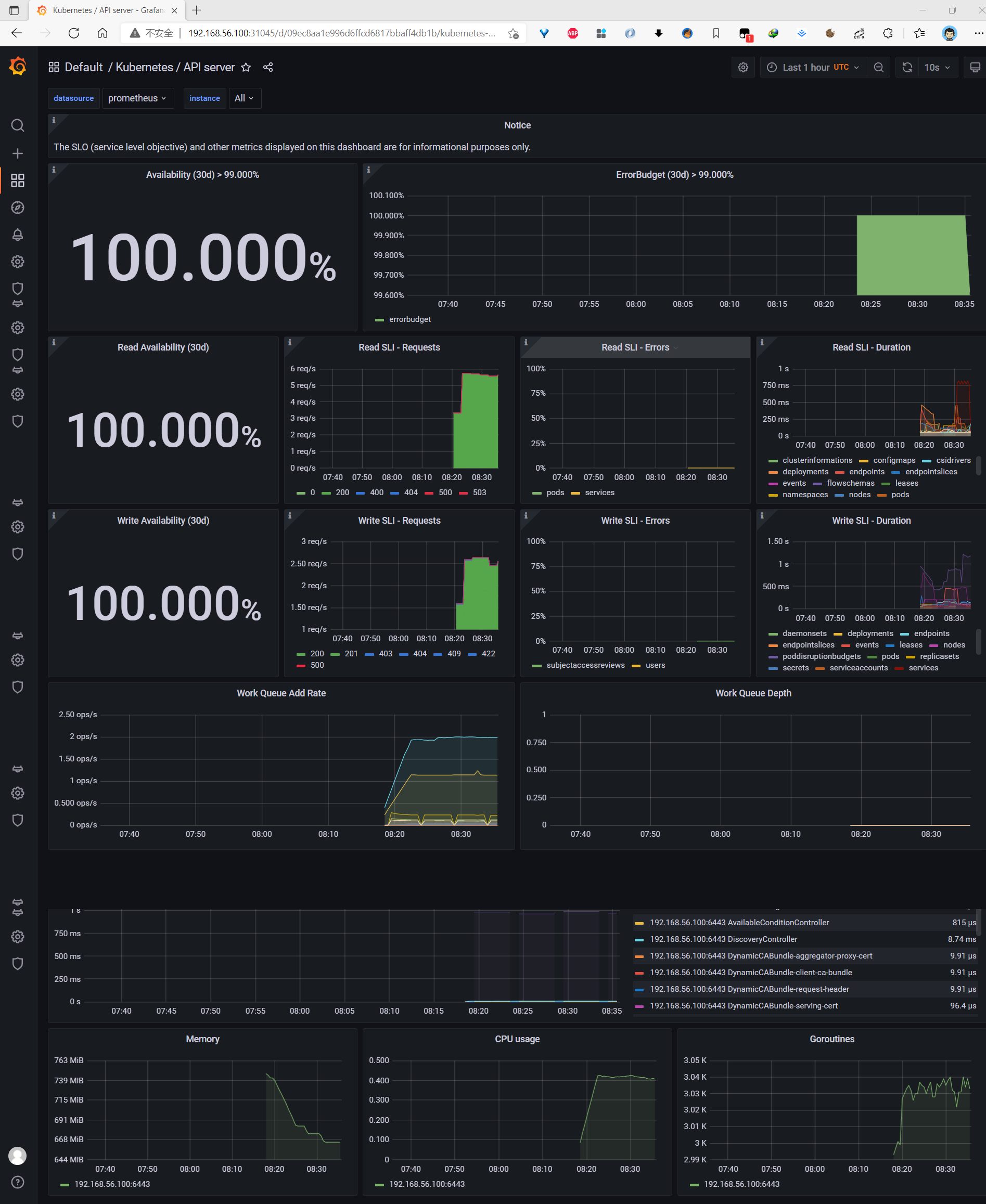Share the dashboard via share icon
986x1204 pixels.
click(268, 68)
